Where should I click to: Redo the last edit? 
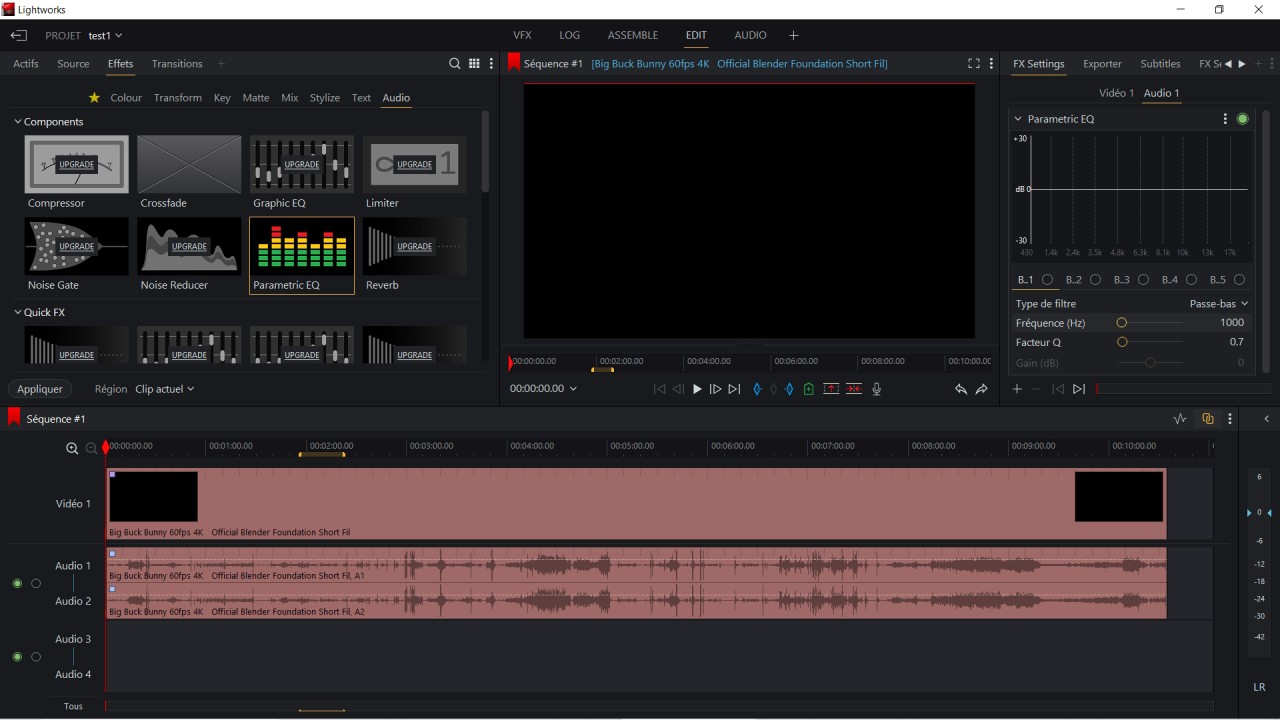pyautogui.click(x=982, y=389)
